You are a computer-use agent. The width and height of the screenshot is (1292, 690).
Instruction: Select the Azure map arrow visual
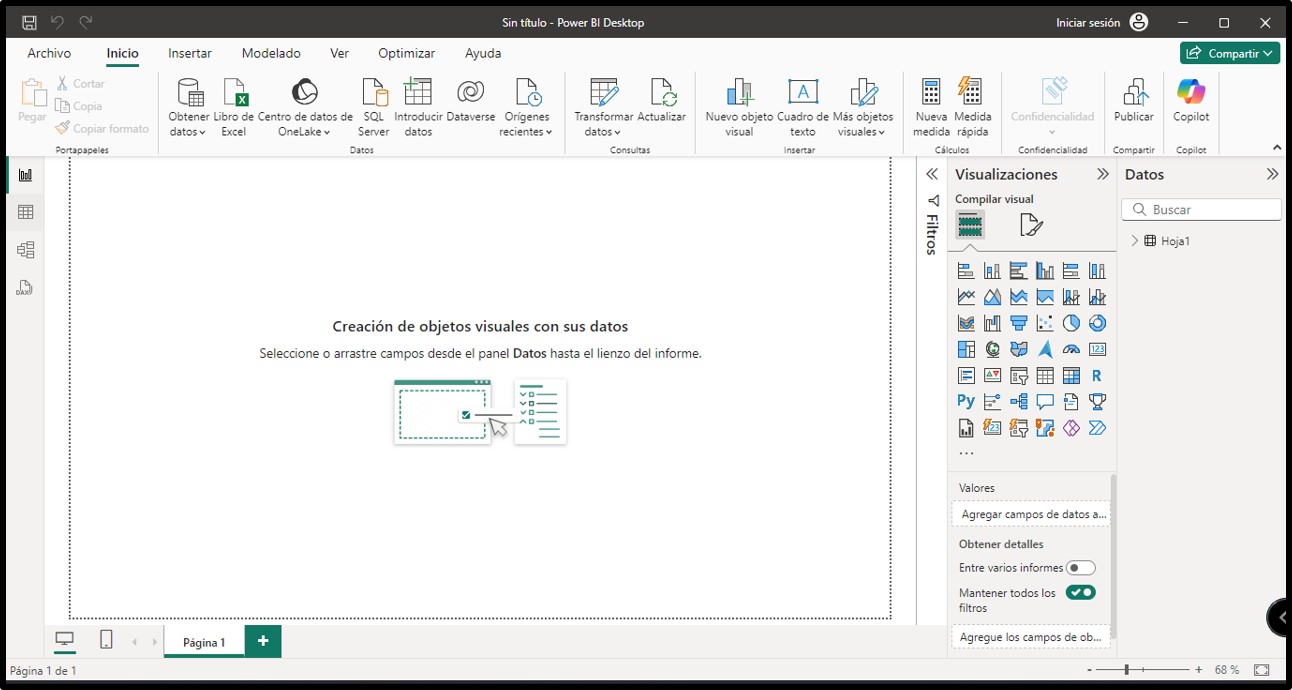click(1045, 349)
